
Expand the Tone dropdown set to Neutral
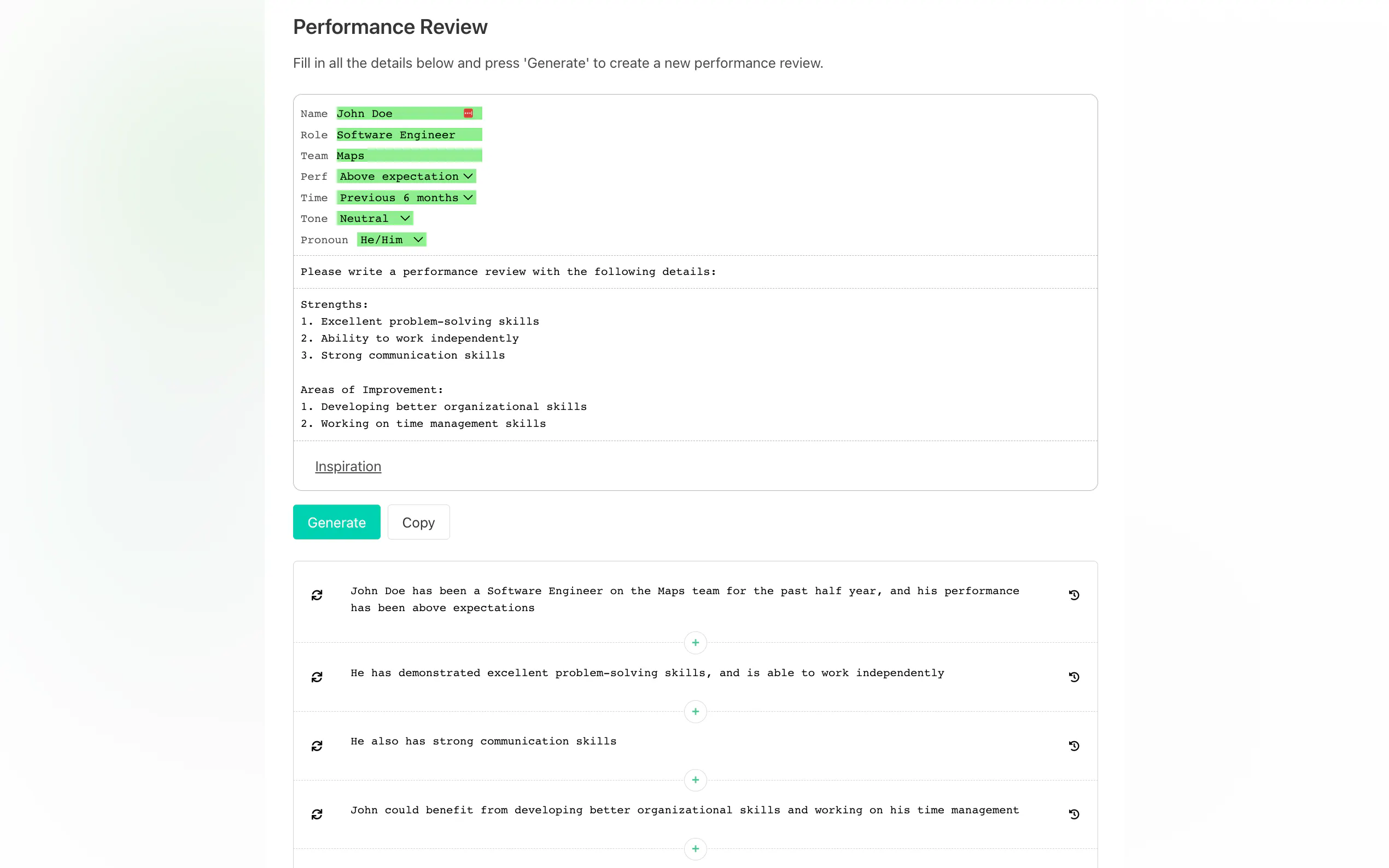375,219
